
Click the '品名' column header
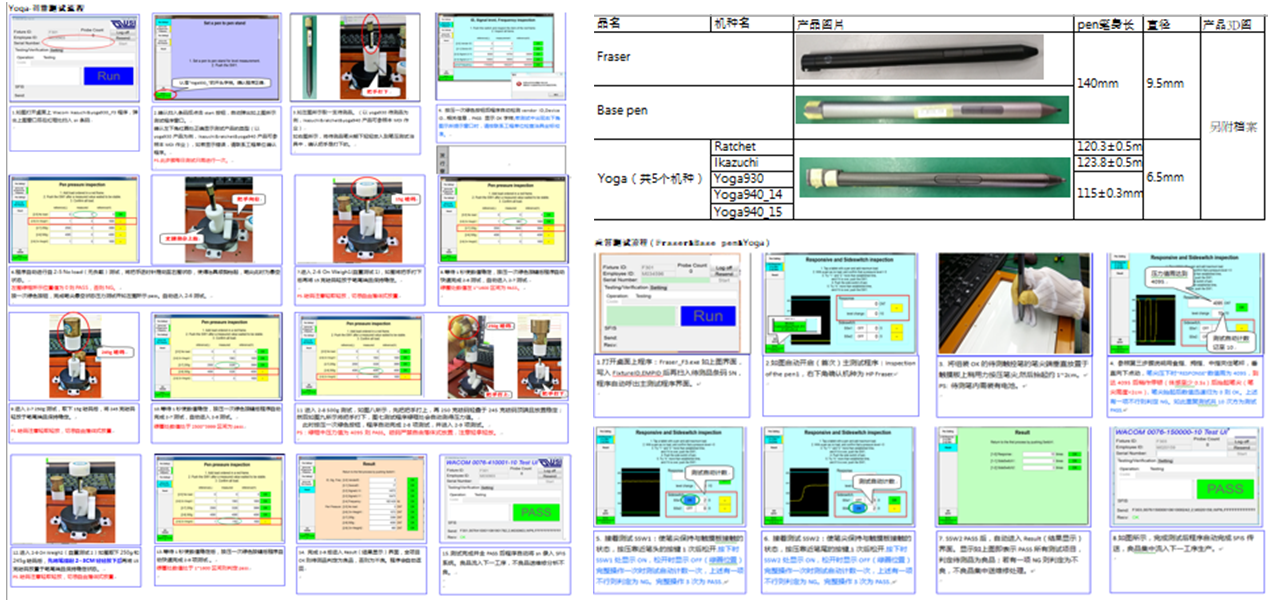pyautogui.click(x=653, y=24)
